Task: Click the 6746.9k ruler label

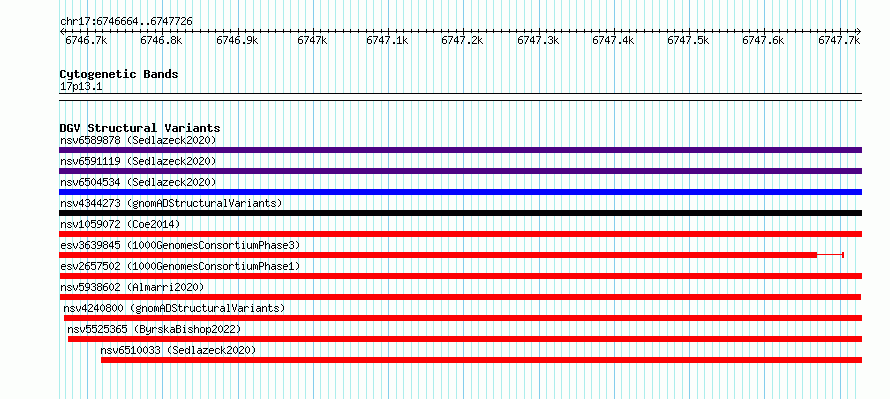Action: (x=237, y=40)
